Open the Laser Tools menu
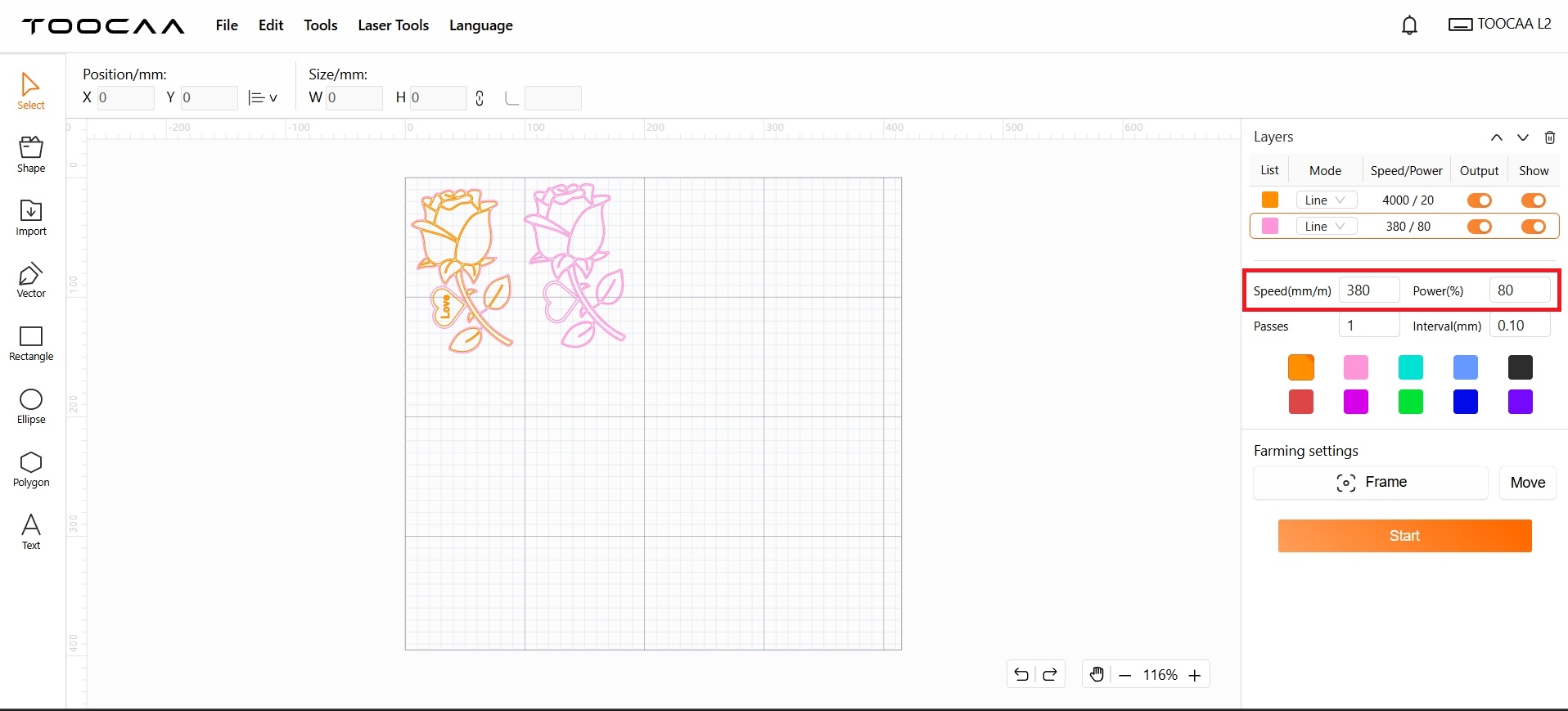1568x711 pixels. point(394,25)
